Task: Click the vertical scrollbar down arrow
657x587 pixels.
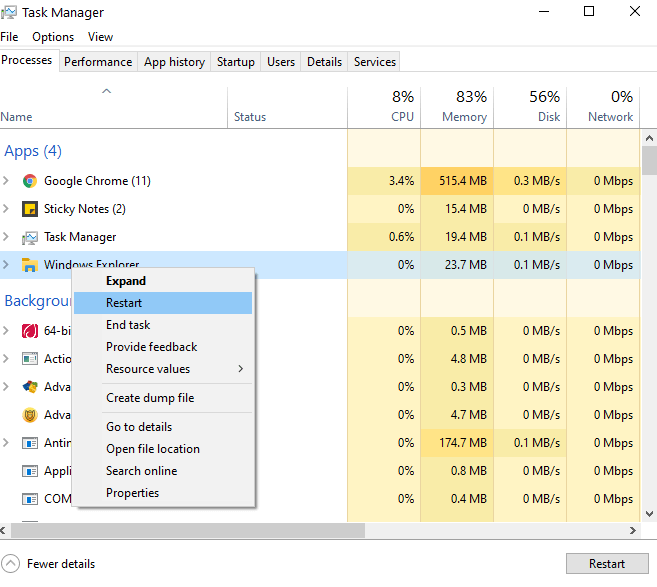Action: tap(649, 514)
